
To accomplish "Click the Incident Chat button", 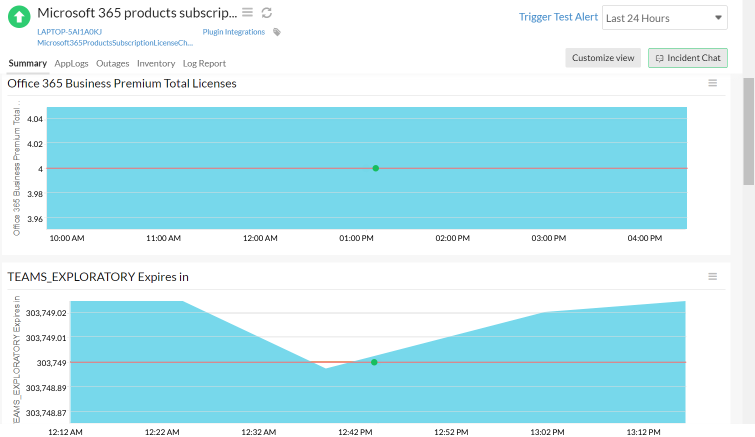I will pyautogui.click(x=688, y=58).
